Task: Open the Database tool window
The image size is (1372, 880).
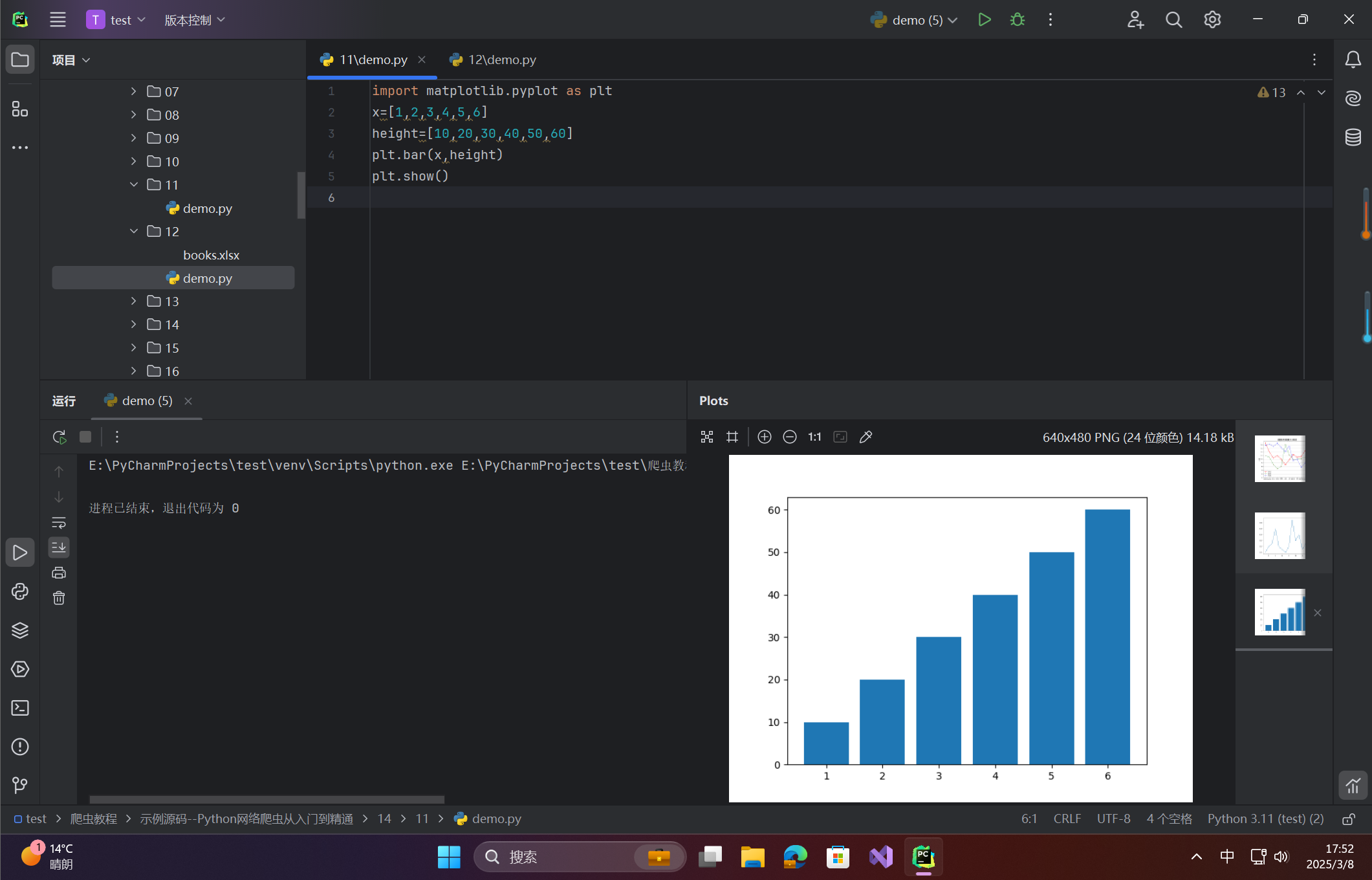Action: 1353,137
